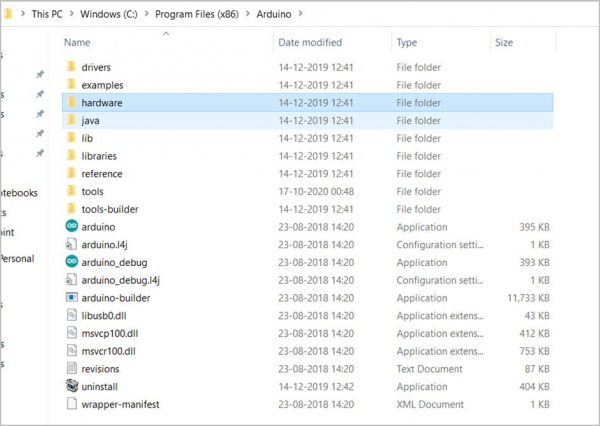This screenshot has width=600, height=426.
Task: Click the arduino-builder application icon
Action: (x=72, y=297)
